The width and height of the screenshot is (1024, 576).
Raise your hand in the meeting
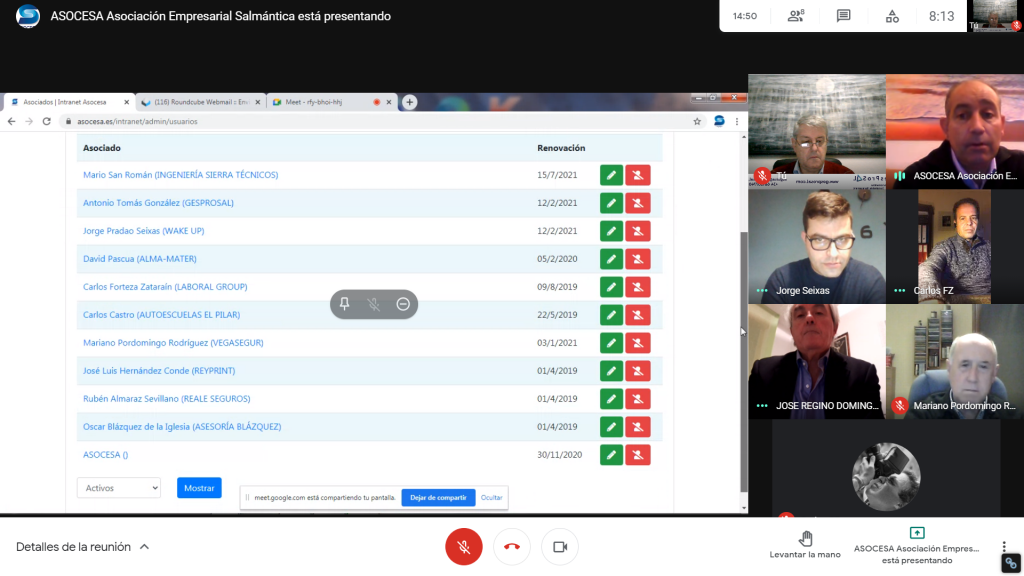pyautogui.click(x=805, y=545)
